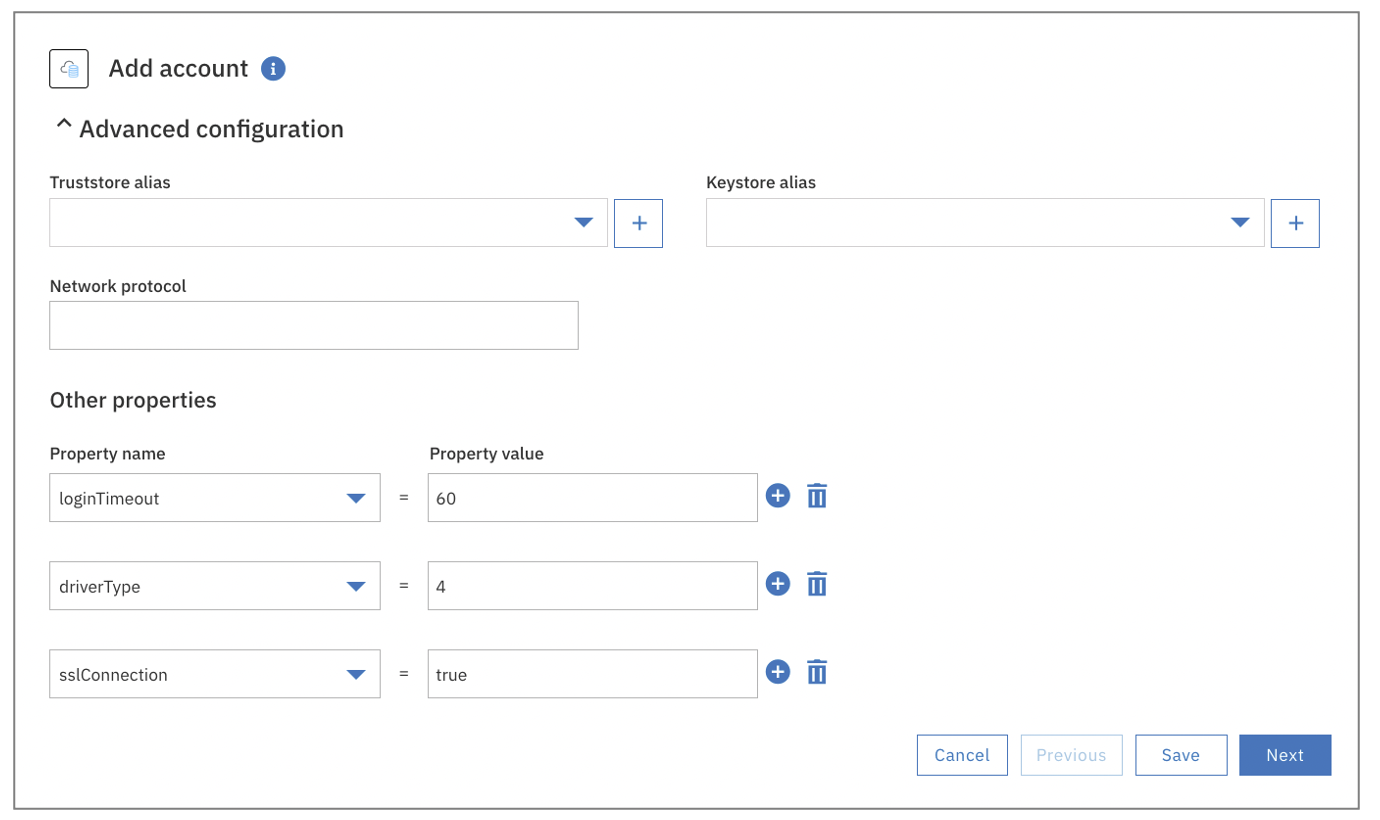Delete the loginTimeout property row
This screenshot has height=820, width=1380.
[817, 495]
